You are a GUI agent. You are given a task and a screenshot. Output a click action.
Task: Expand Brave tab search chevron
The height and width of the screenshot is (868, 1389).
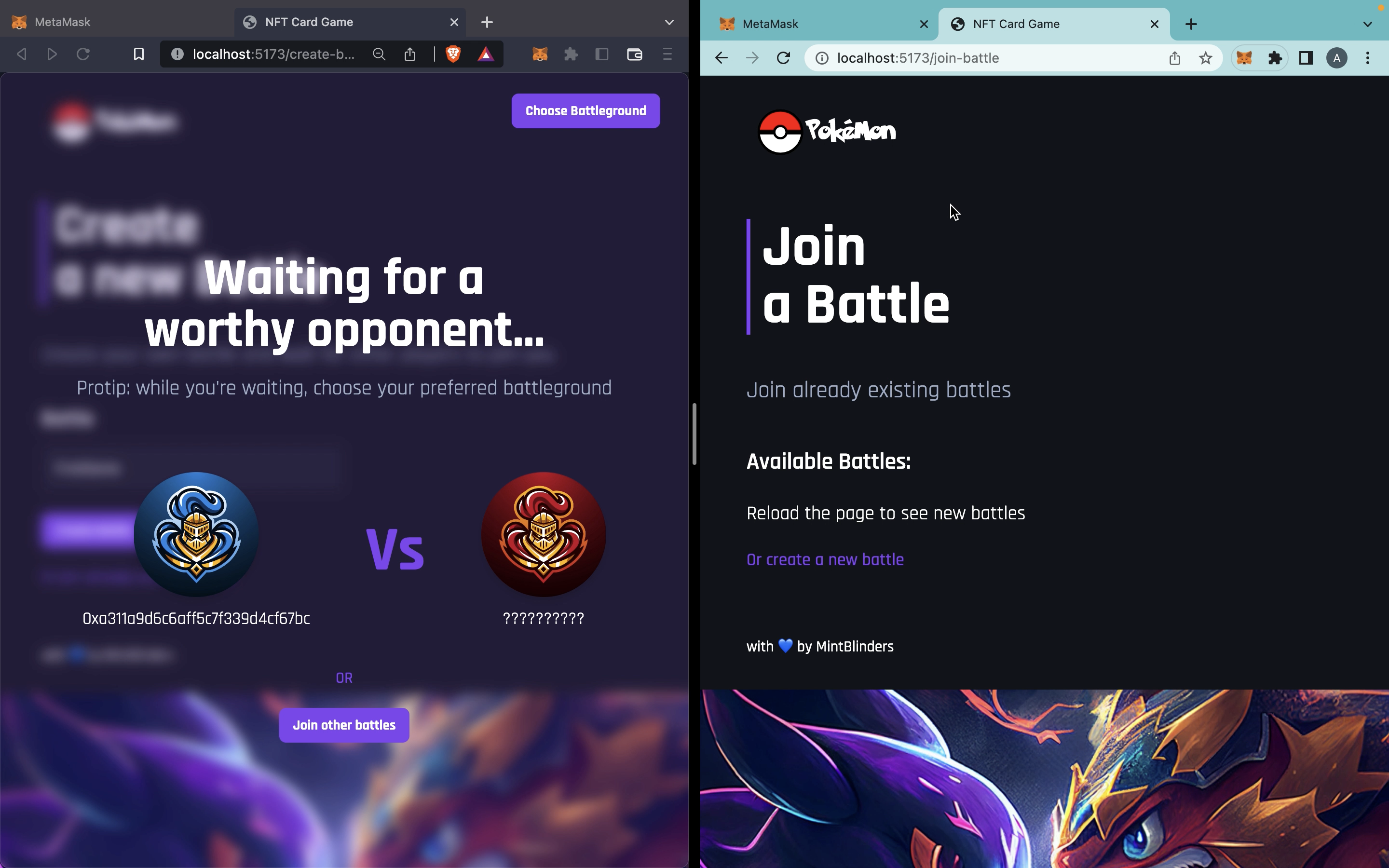click(669, 22)
